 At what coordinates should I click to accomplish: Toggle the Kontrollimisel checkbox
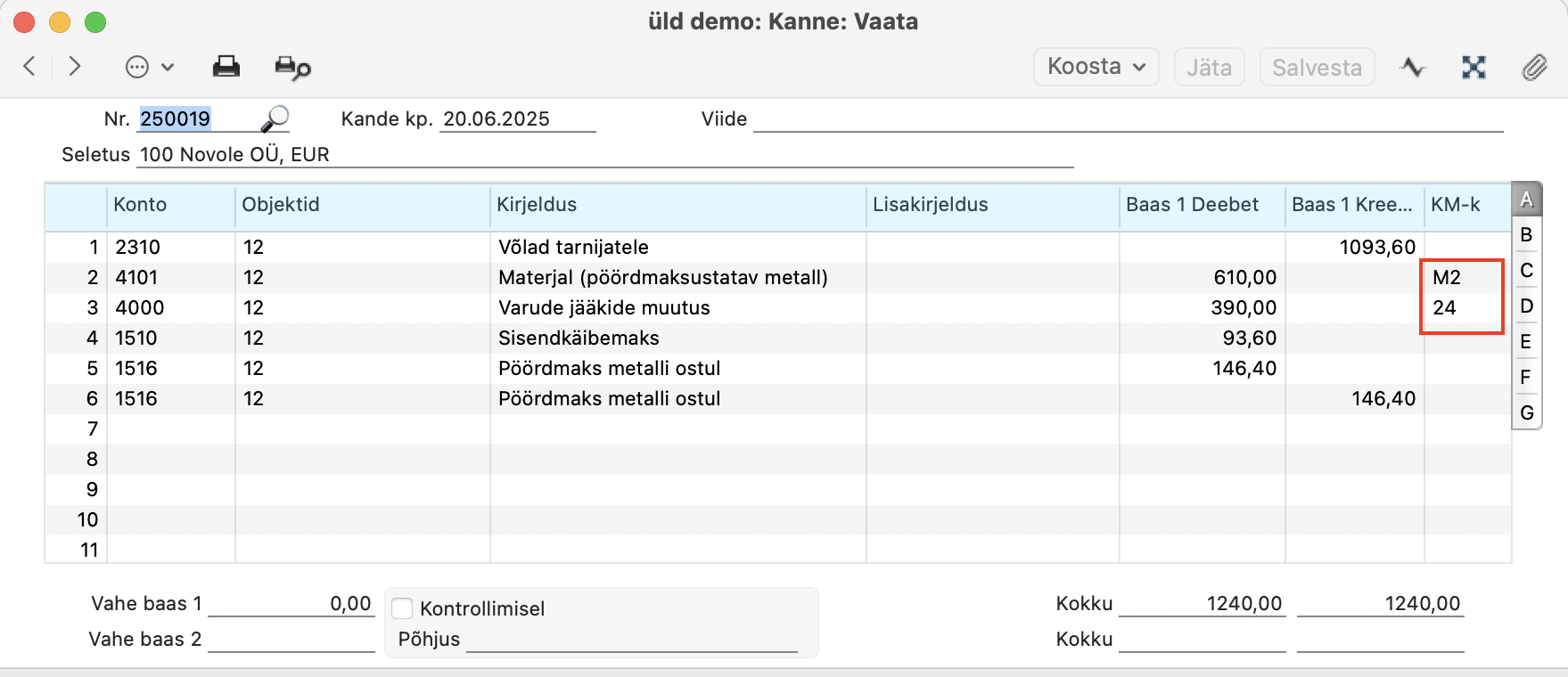coord(403,608)
